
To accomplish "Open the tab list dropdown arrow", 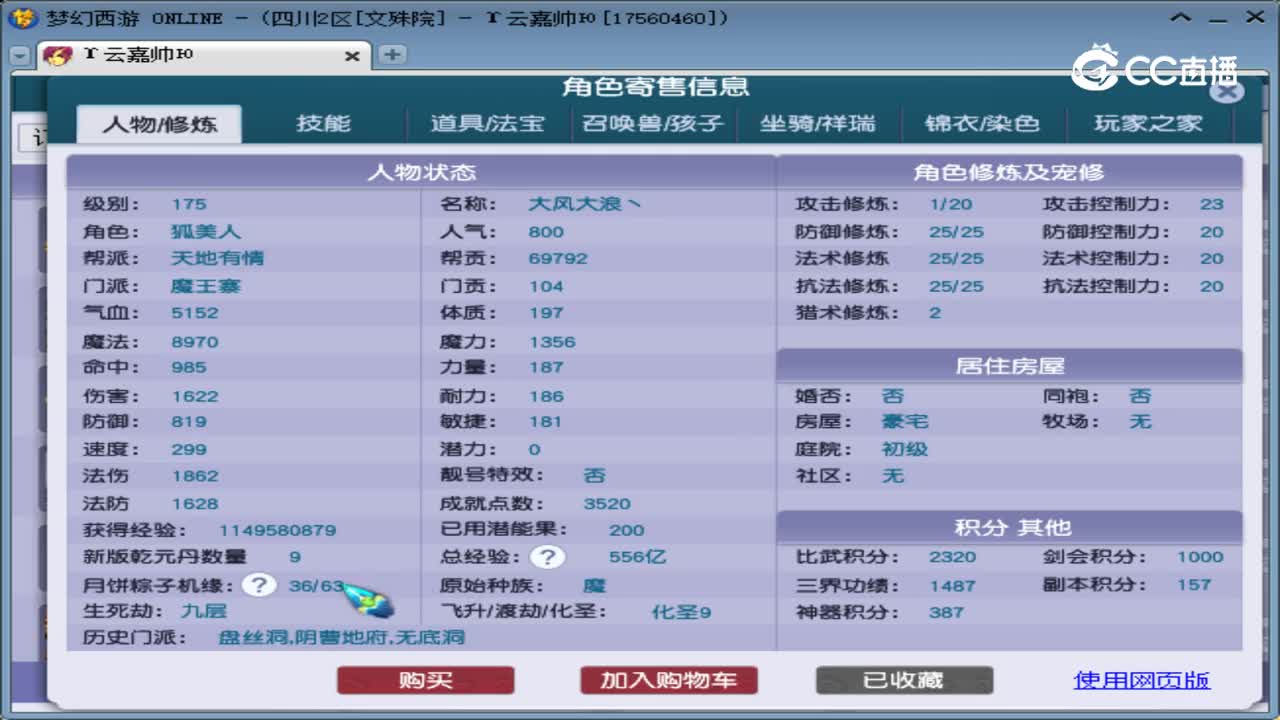I will click(20, 57).
